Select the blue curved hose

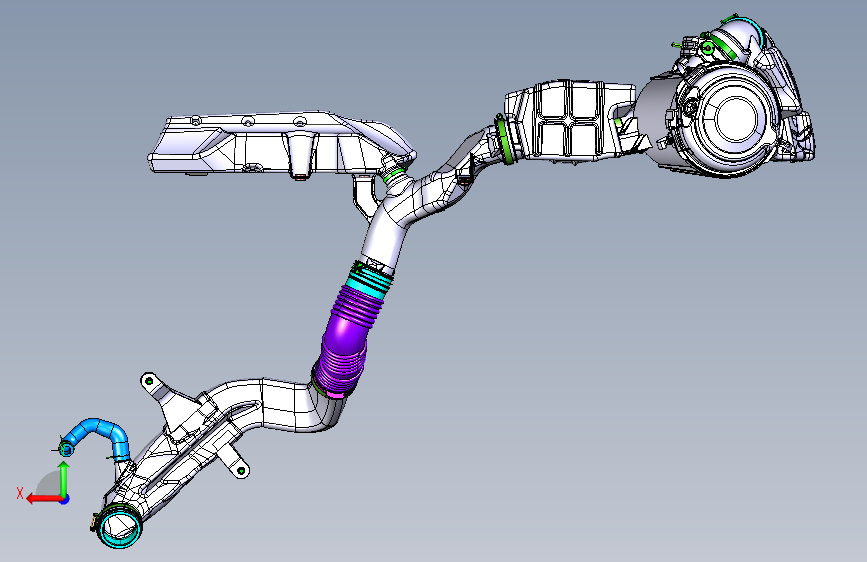tap(98, 435)
